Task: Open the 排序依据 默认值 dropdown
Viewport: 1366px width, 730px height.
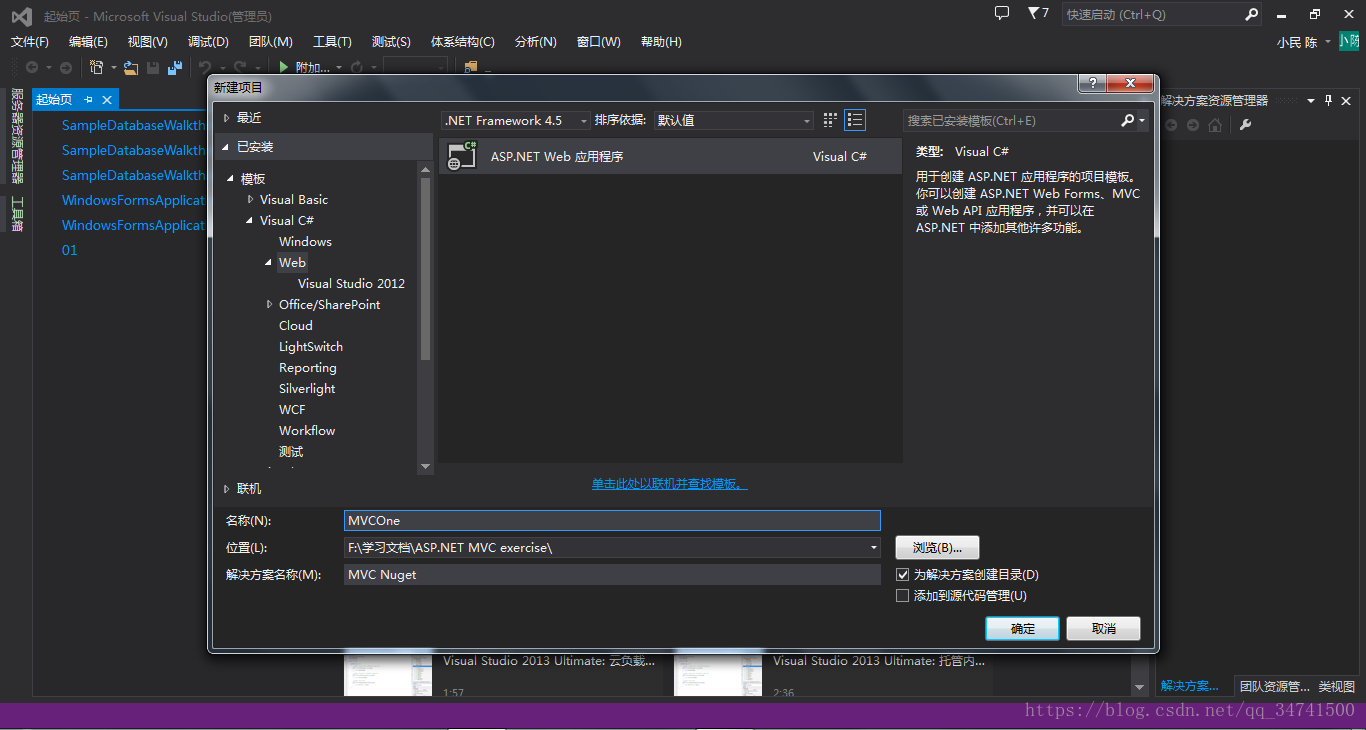Action: coord(734,120)
